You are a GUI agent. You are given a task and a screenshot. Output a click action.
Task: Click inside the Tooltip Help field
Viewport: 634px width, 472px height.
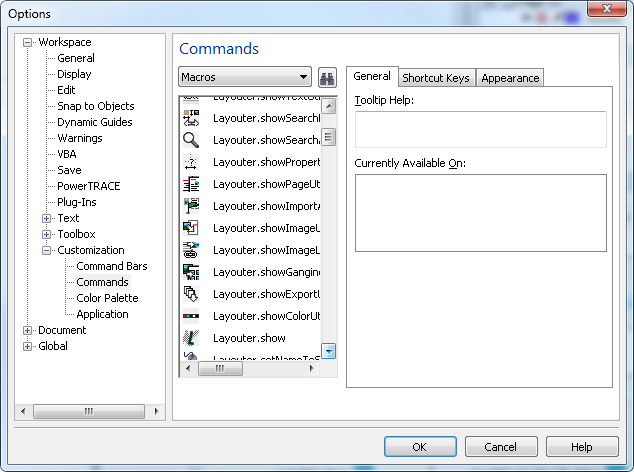(481, 129)
